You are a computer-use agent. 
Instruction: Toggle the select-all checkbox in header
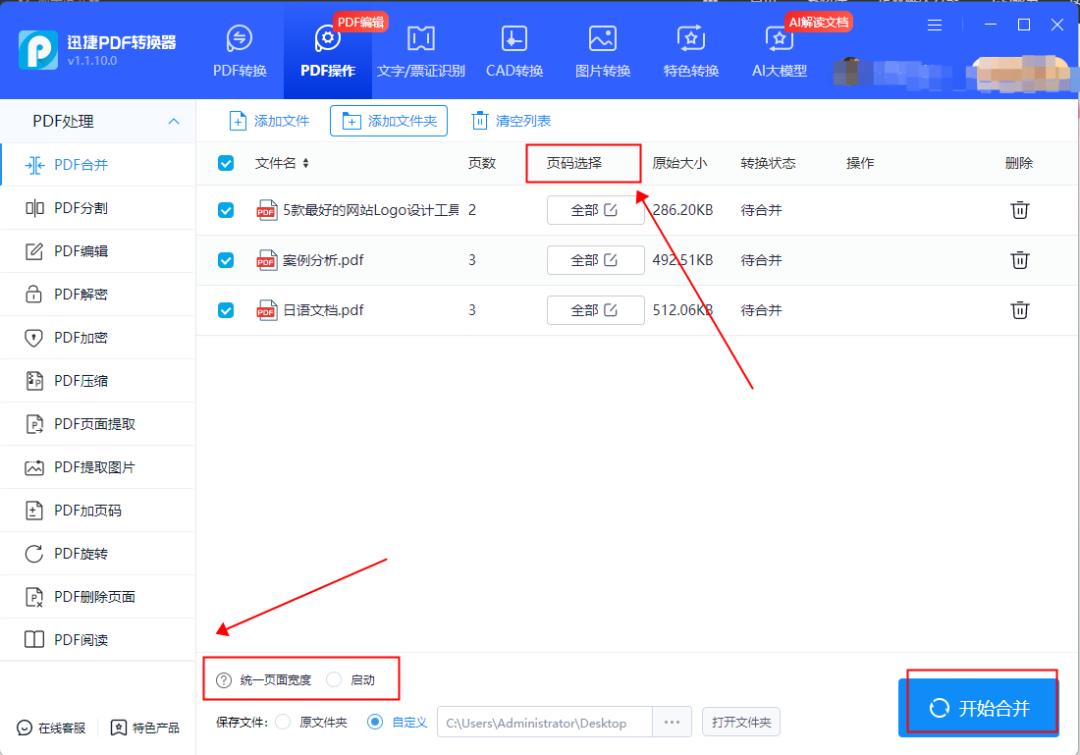226,163
